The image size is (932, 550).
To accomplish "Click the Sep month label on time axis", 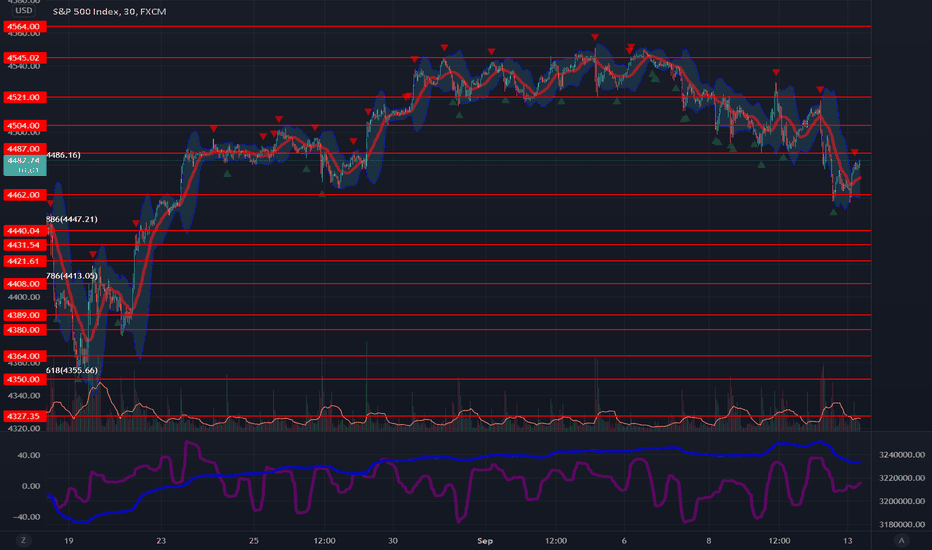I will click(485, 540).
